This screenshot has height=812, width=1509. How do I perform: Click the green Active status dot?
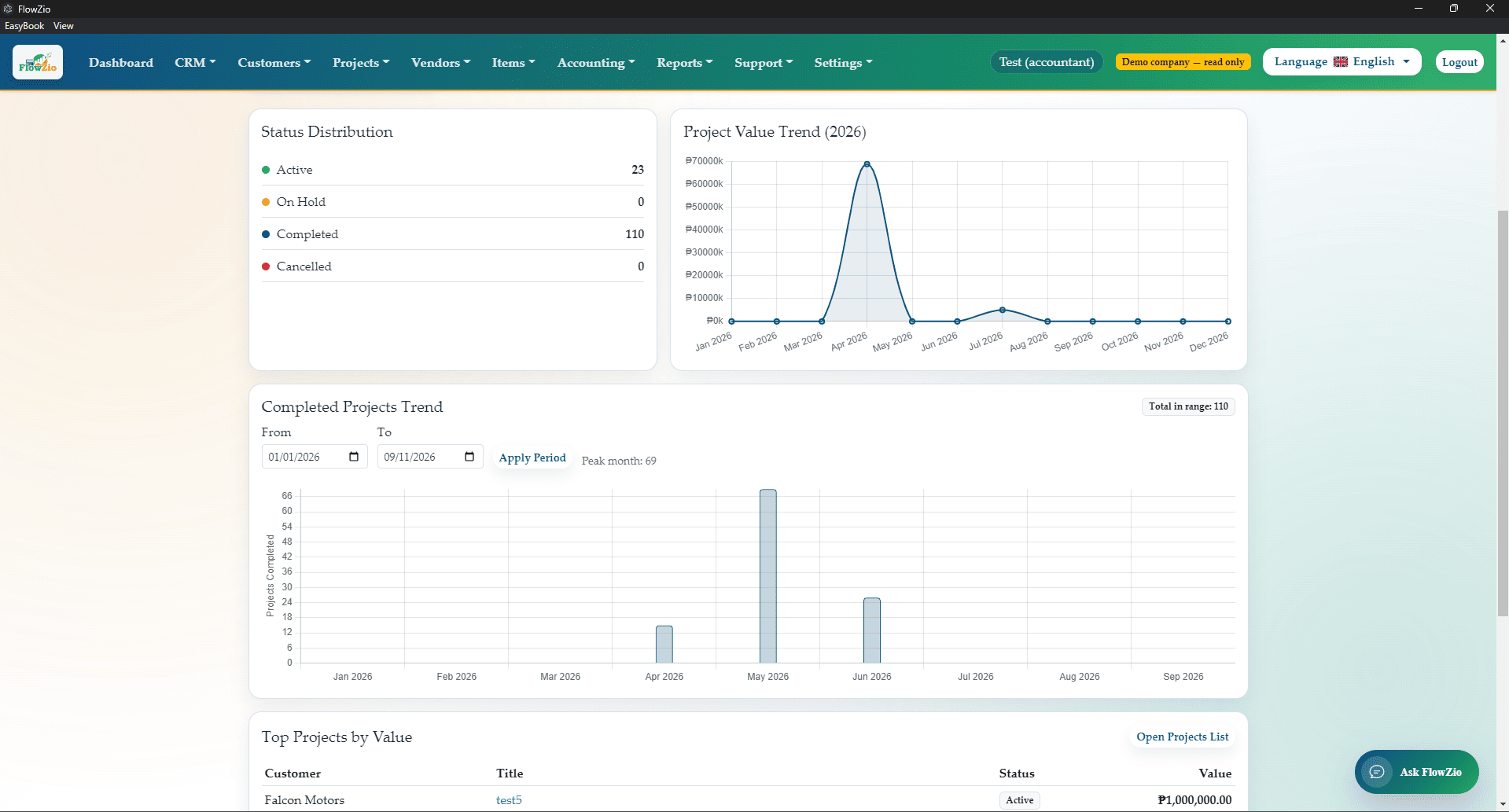point(266,170)
